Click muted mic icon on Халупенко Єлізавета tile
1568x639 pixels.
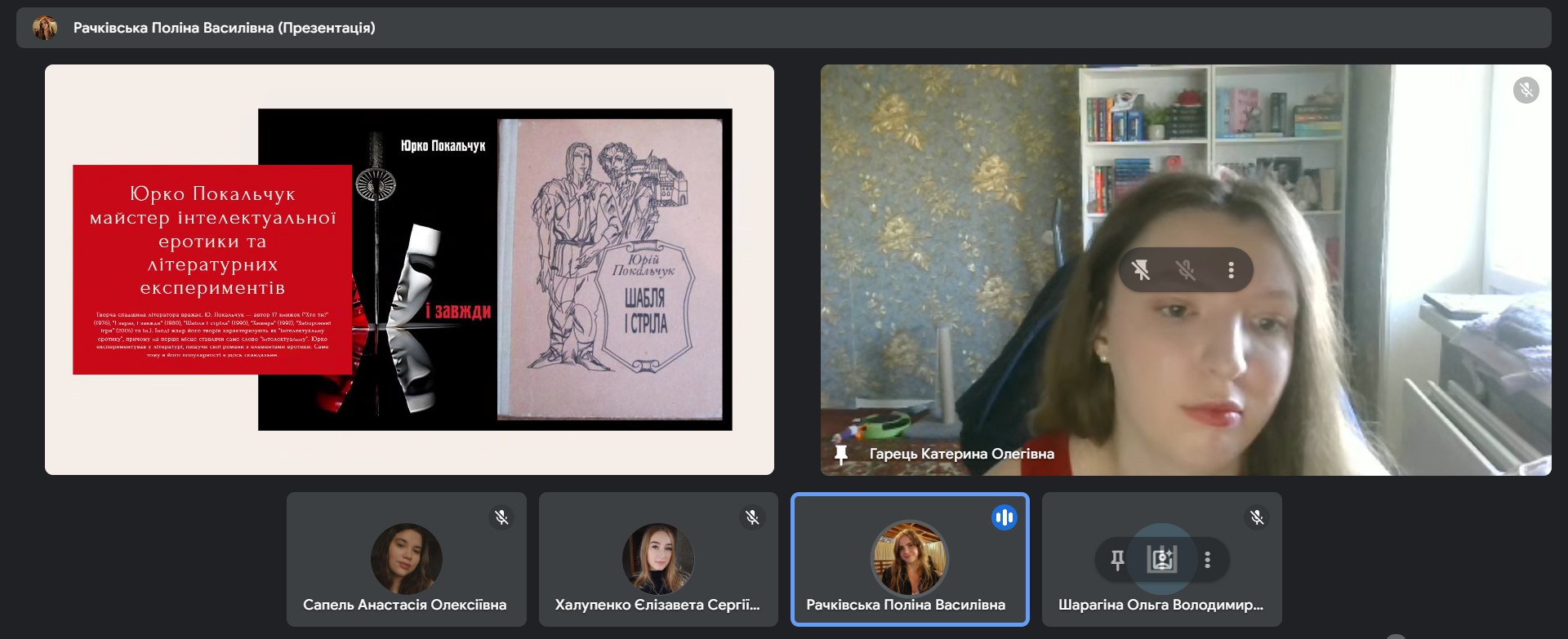click(x=752, y=517)
